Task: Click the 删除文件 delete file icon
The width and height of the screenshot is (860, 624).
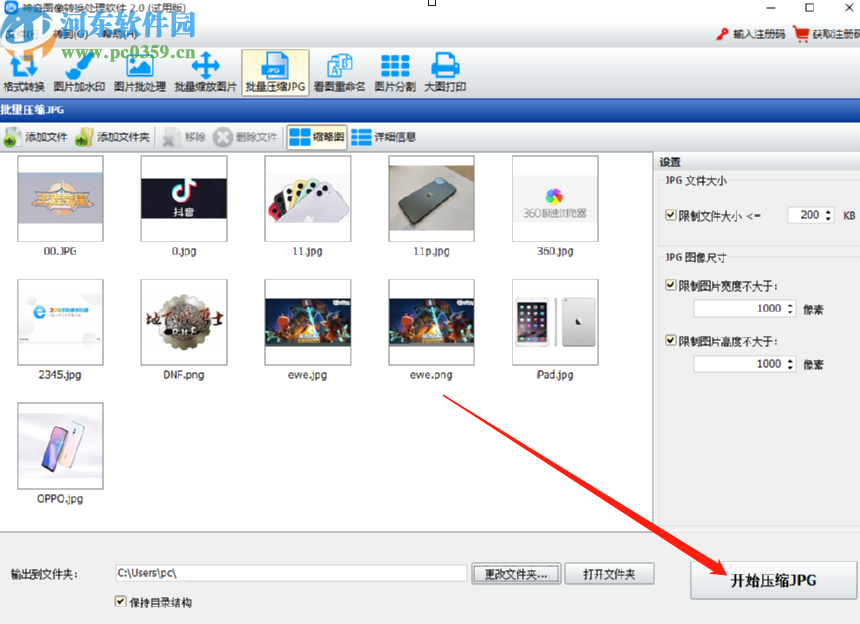Action: [223, 137]
